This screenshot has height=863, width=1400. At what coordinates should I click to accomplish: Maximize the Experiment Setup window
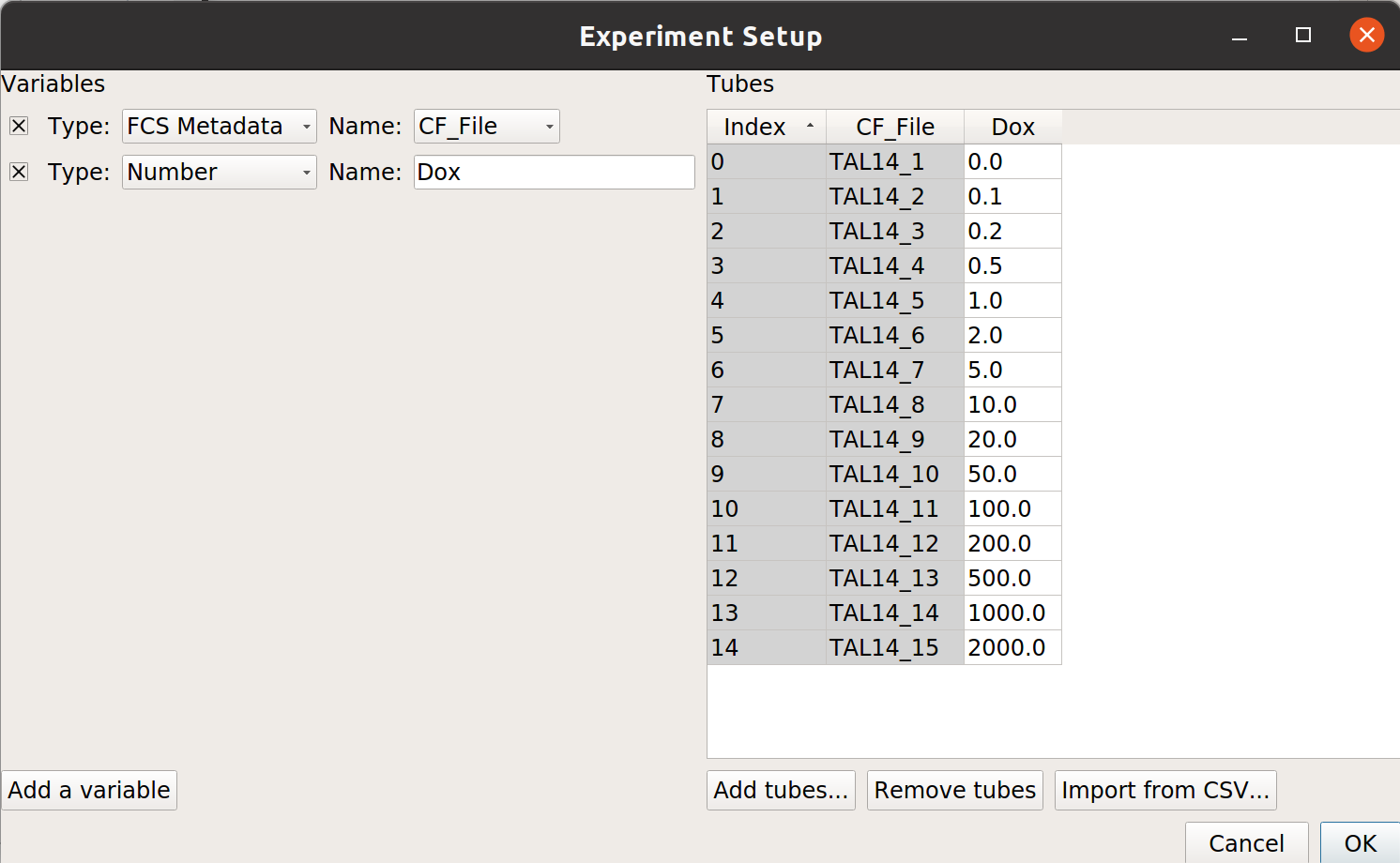pos(1303,35)
